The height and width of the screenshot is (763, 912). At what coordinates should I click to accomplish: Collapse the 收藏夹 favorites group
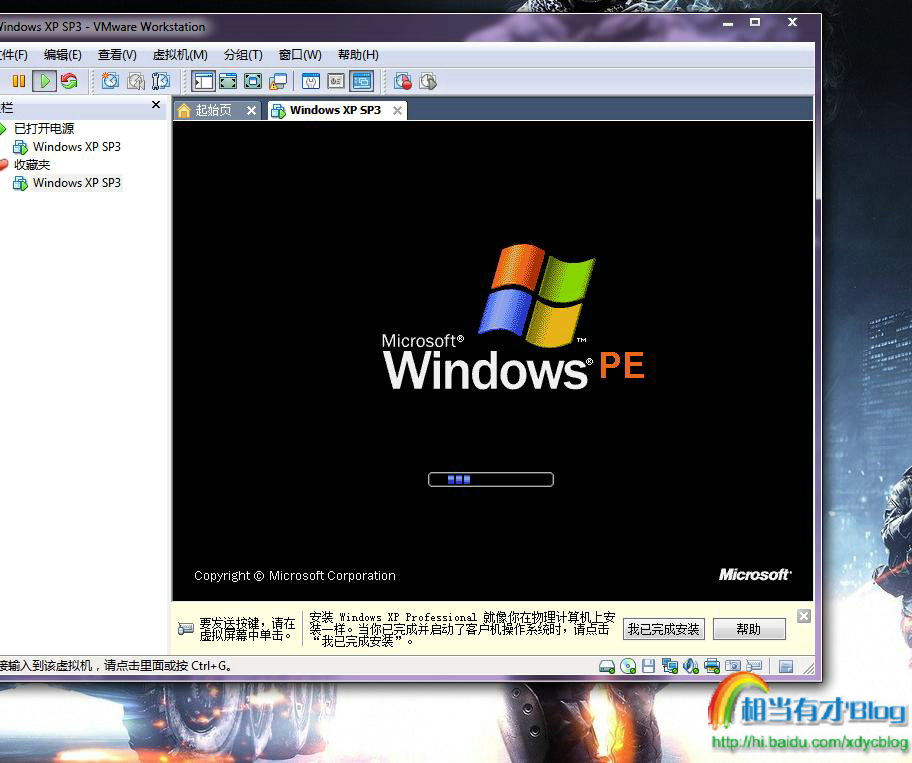(x=3, y=165)
